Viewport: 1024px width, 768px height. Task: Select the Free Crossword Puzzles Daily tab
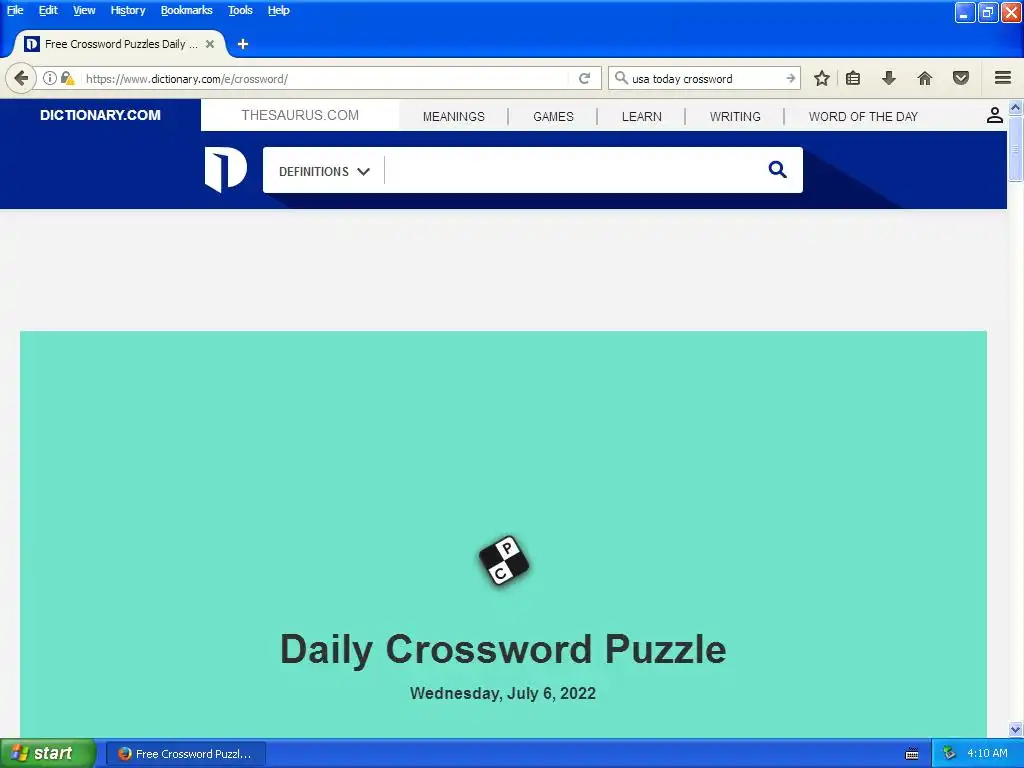click(x=120, y=44)
